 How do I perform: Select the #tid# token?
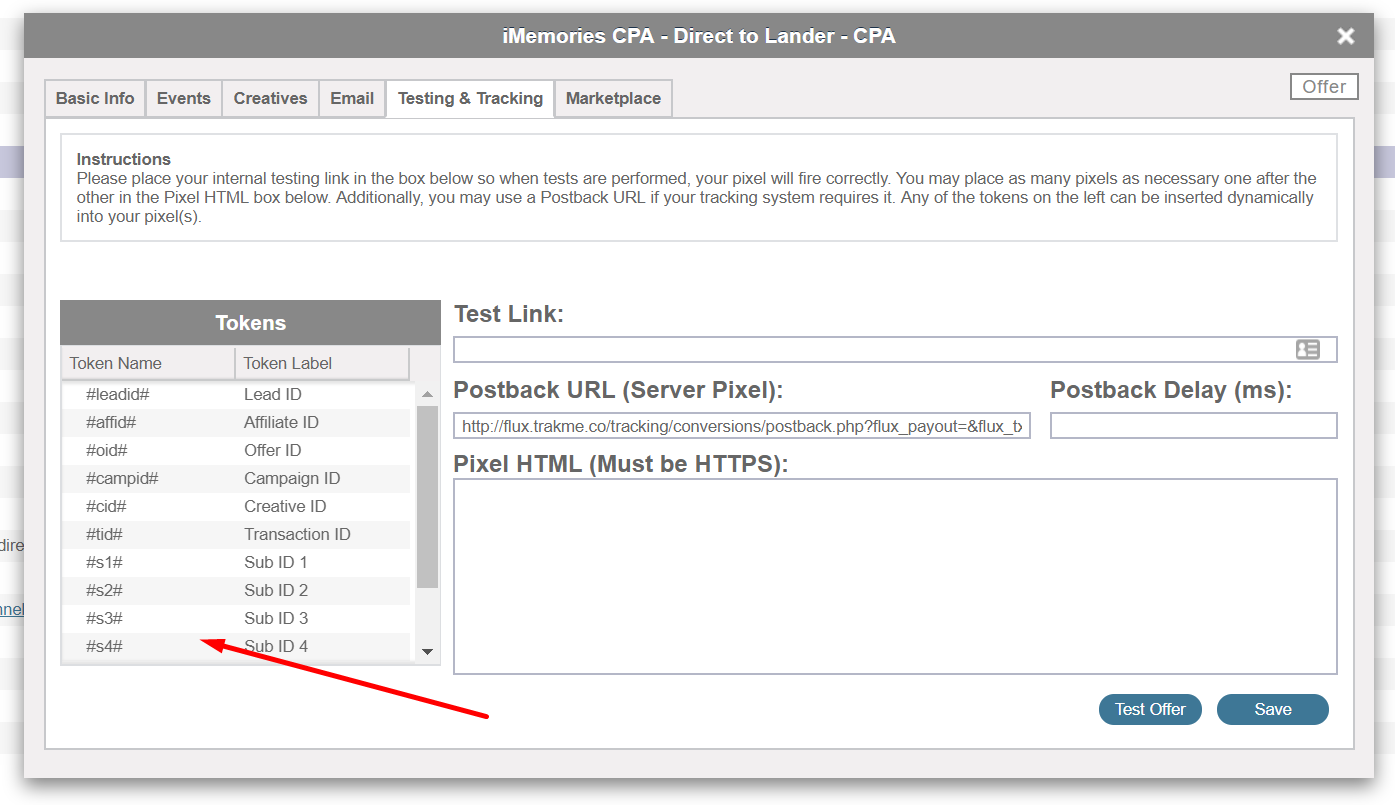(x=104, y=534)
